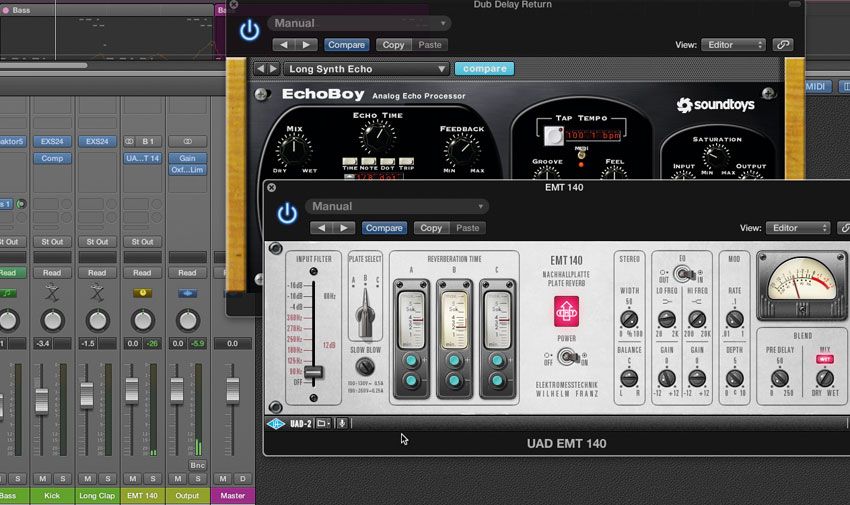The height and width of the screenshot is (505, 850).
Task: Go to previous preset in EMT 140 window
Action: (x=321, y=228)
